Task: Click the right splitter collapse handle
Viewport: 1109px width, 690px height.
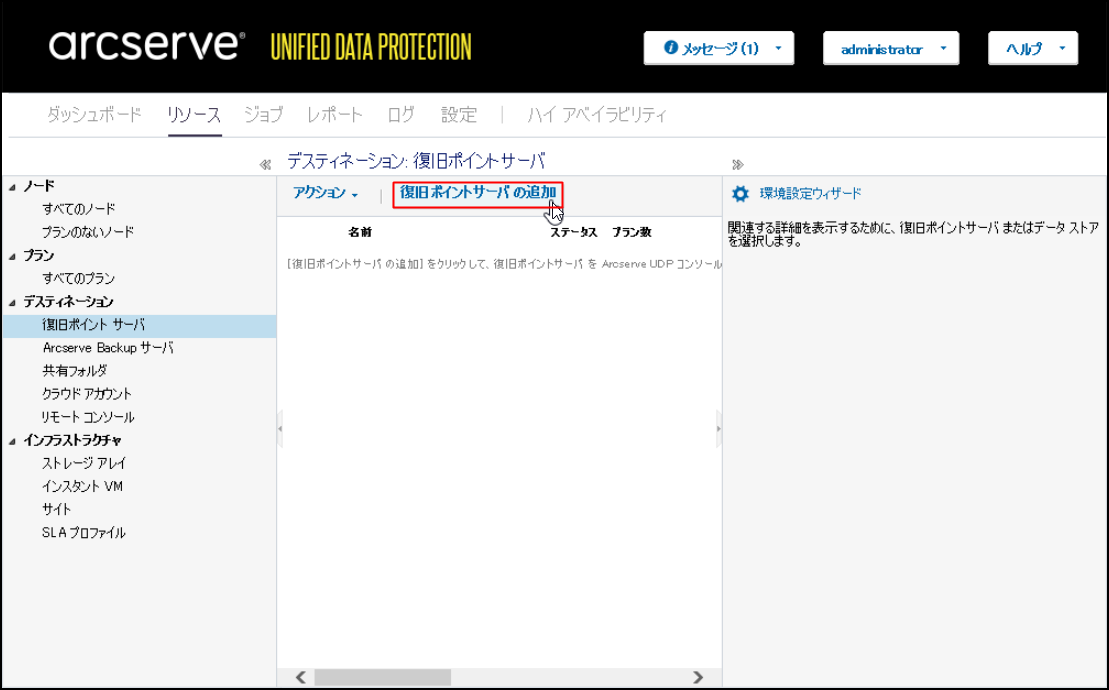Action: 718,428
